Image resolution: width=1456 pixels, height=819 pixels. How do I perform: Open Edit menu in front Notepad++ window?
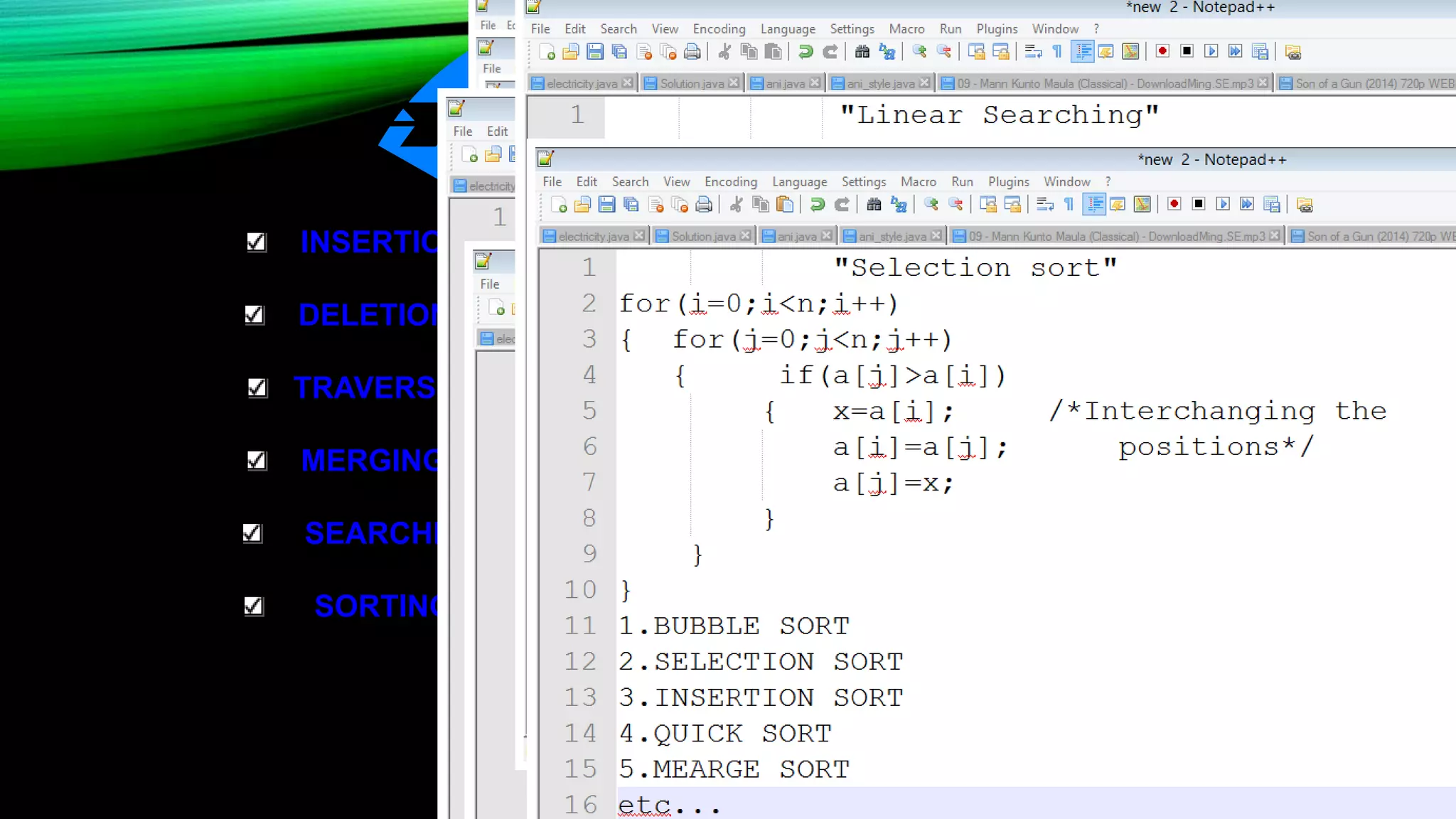click(587, 182)
